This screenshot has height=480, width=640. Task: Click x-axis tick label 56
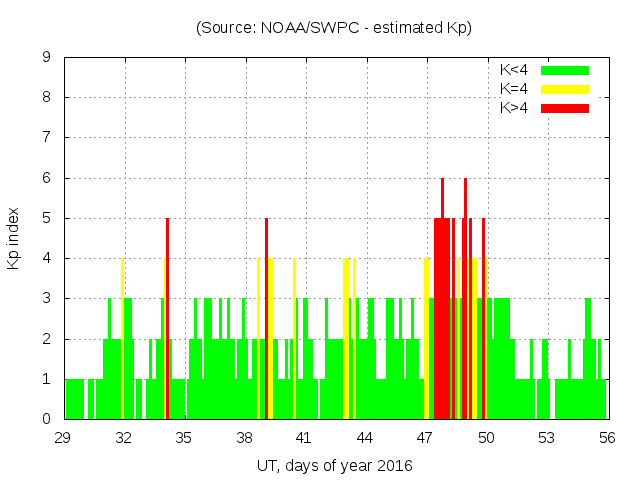tap(606, 438)
